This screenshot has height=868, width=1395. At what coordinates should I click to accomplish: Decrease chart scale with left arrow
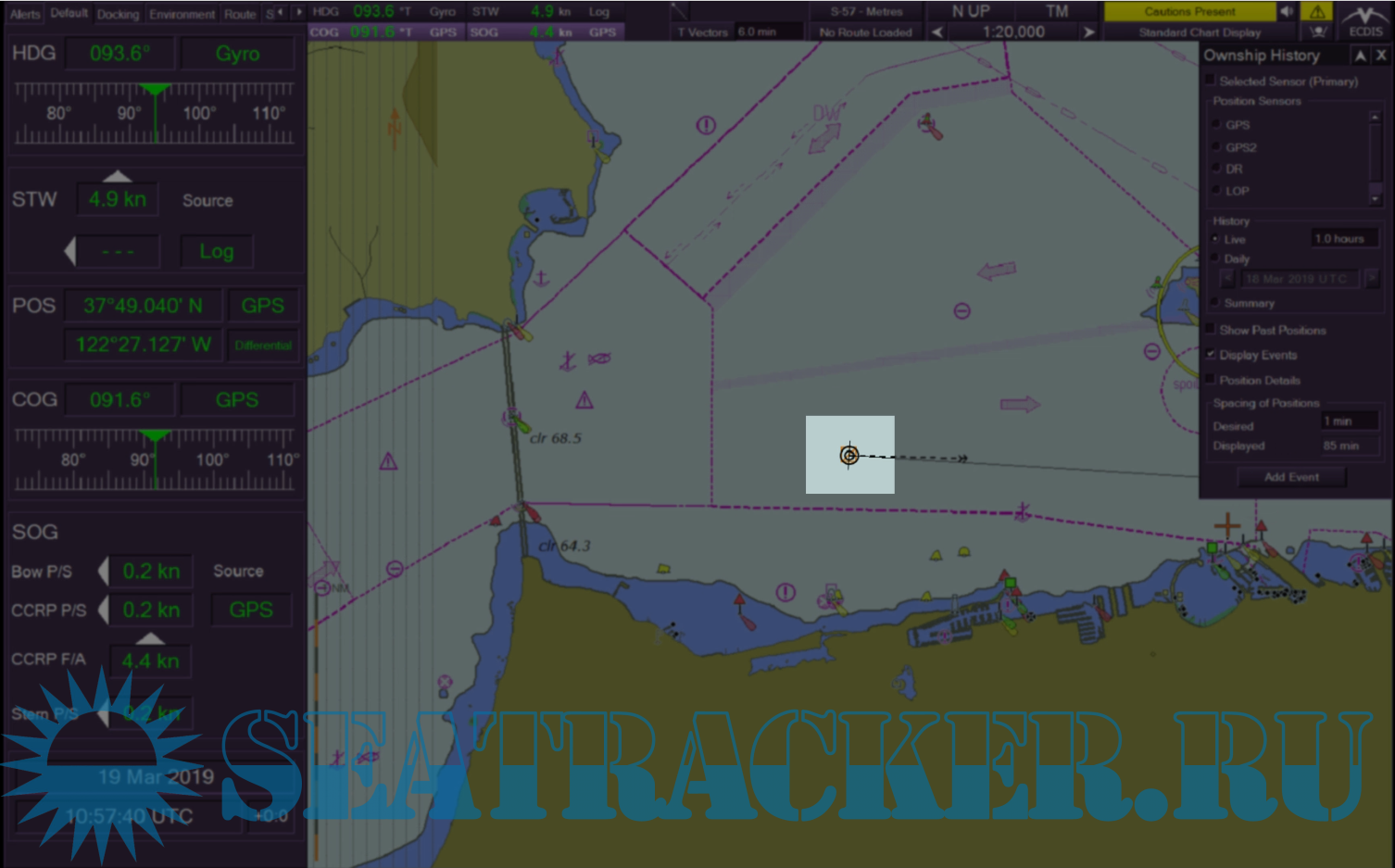coord(937,32)
